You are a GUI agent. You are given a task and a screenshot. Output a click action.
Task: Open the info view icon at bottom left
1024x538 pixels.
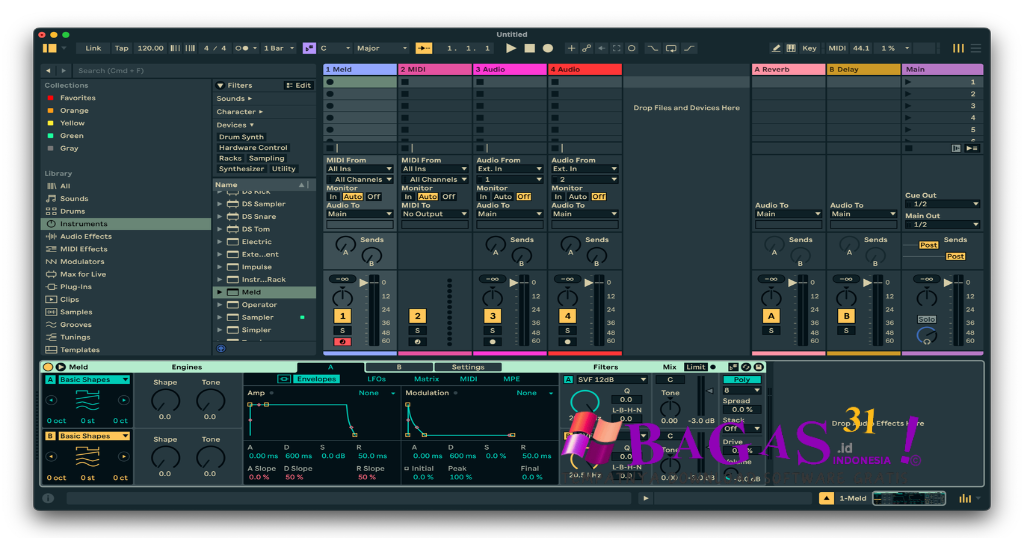pos(48,498)
